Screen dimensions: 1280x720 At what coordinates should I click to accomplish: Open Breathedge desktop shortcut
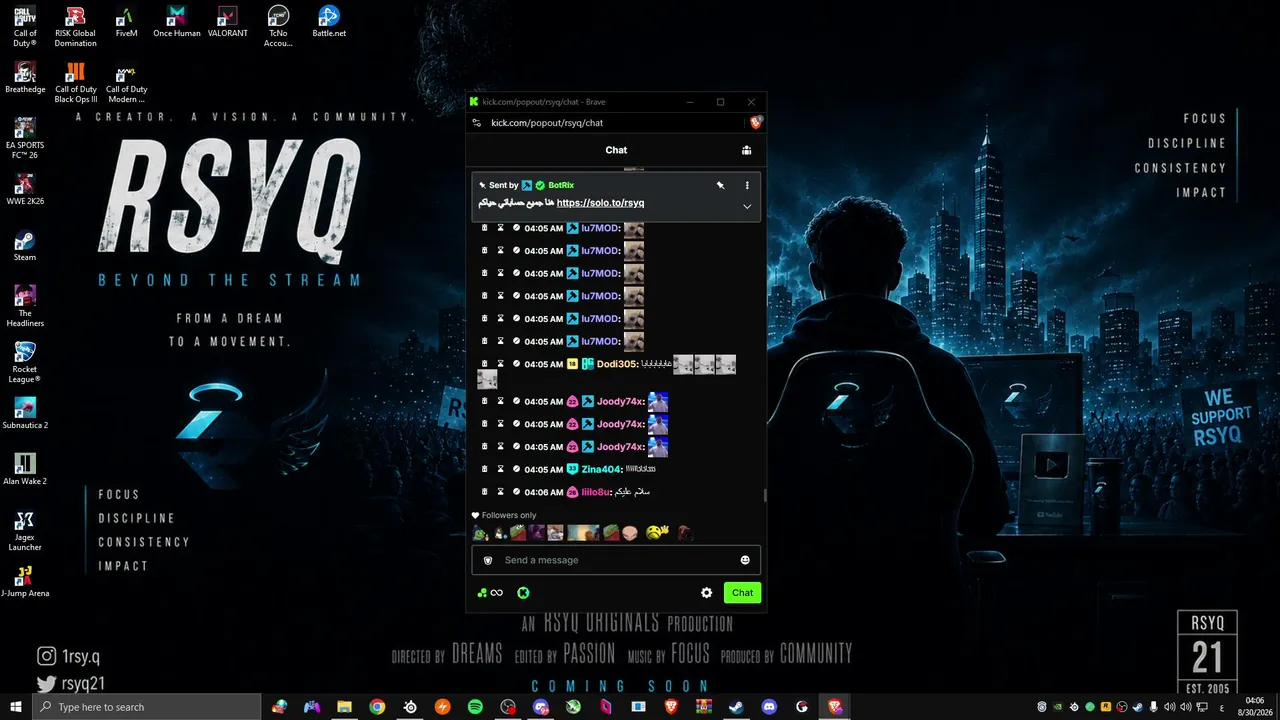pos(25,78)
